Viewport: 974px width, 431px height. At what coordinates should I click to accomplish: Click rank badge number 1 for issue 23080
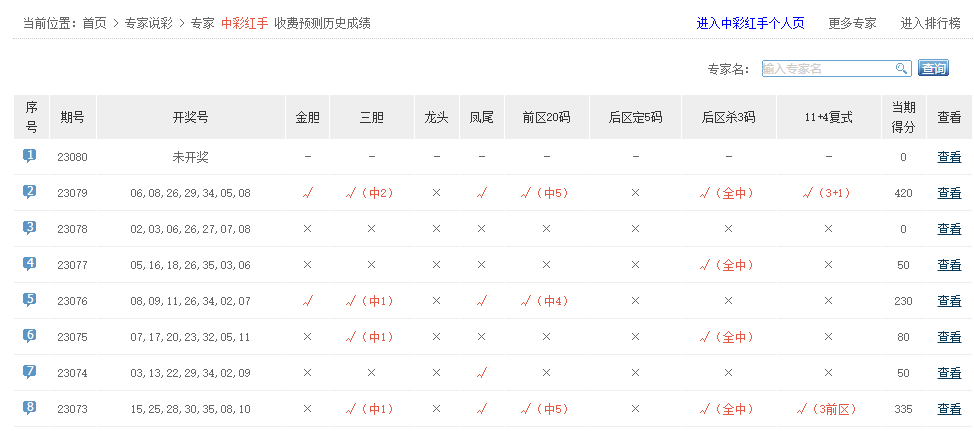[30, 156]
